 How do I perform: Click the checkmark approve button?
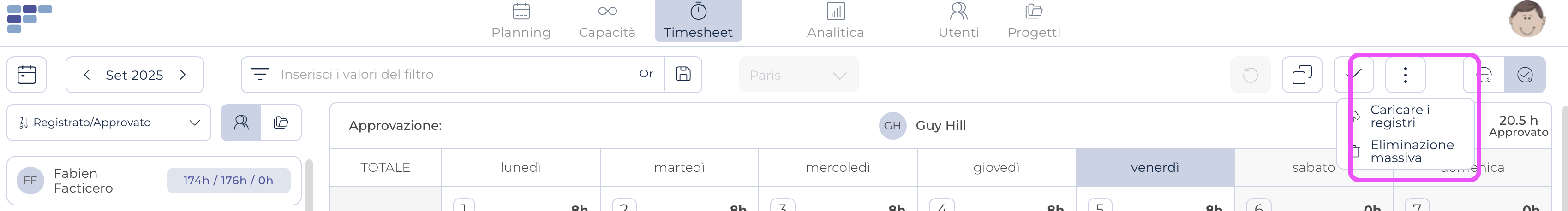(1354, 75)
